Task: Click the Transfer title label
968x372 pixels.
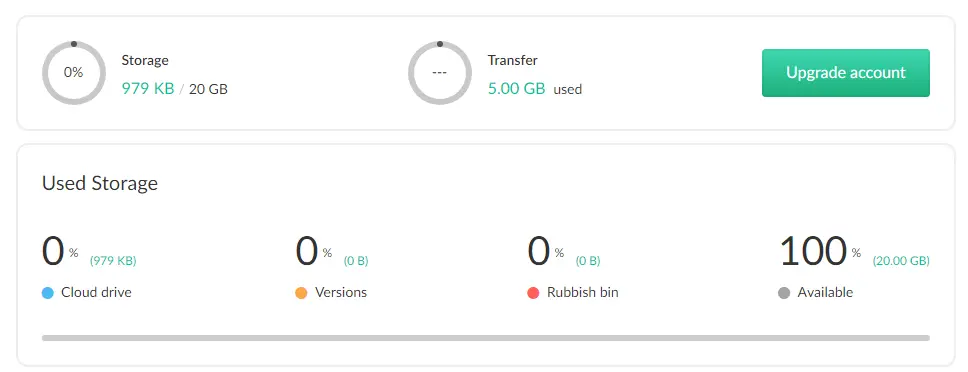Action: coord(512,60)
